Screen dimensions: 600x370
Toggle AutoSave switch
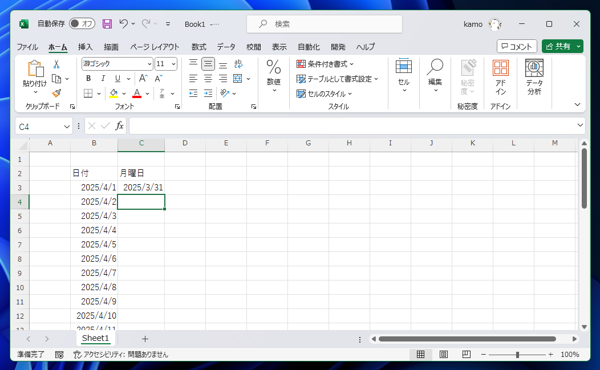point(82,24)
